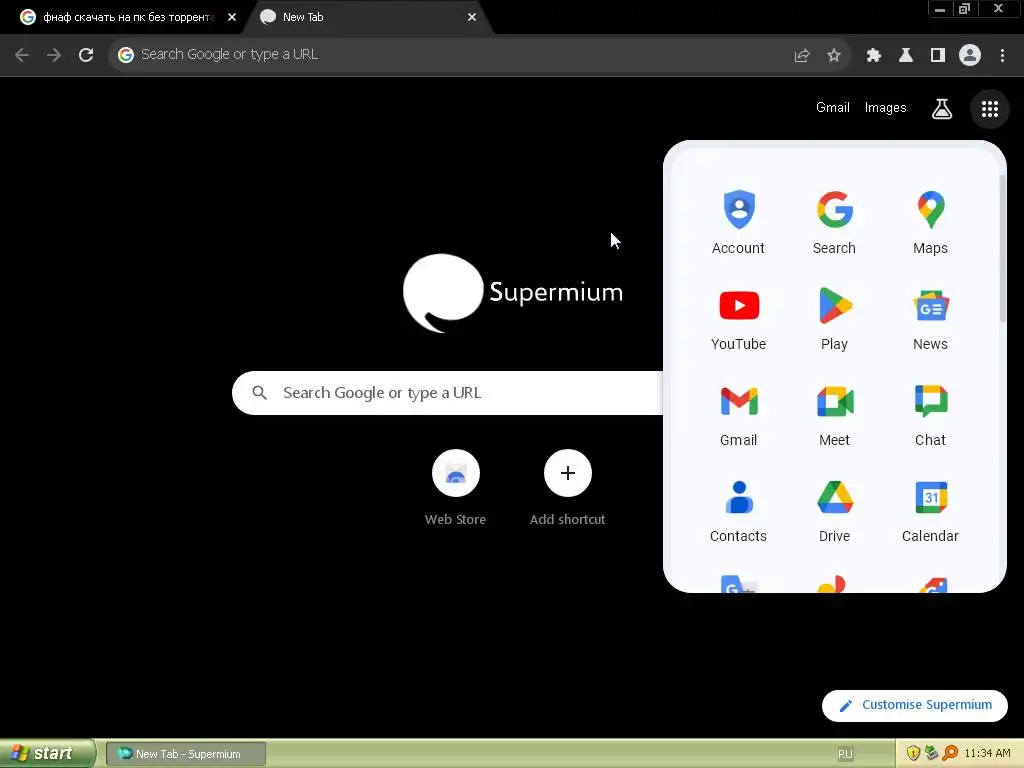The width and height of the screenshot is (1024, 768).
Task: Select New Tab - Supermium taskbar button
Action: pyautogui.click(x=185, y=754)
